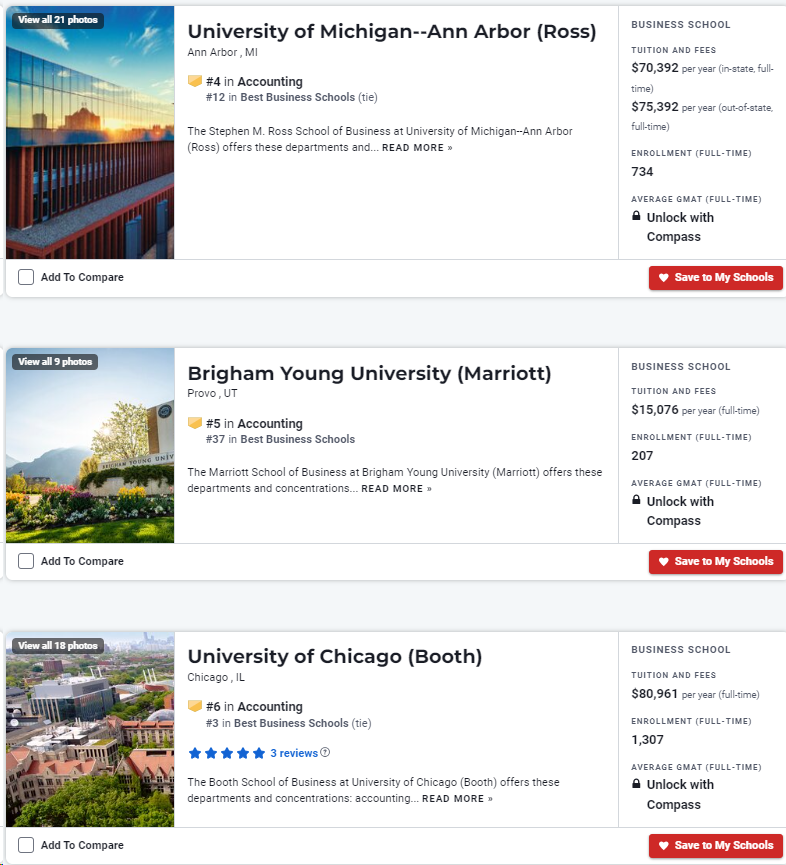The height and width of the screenshot is (865, 786).
Task: Click the Accounting badge icon for Brigham Young
Action: [x=195, y=423]
